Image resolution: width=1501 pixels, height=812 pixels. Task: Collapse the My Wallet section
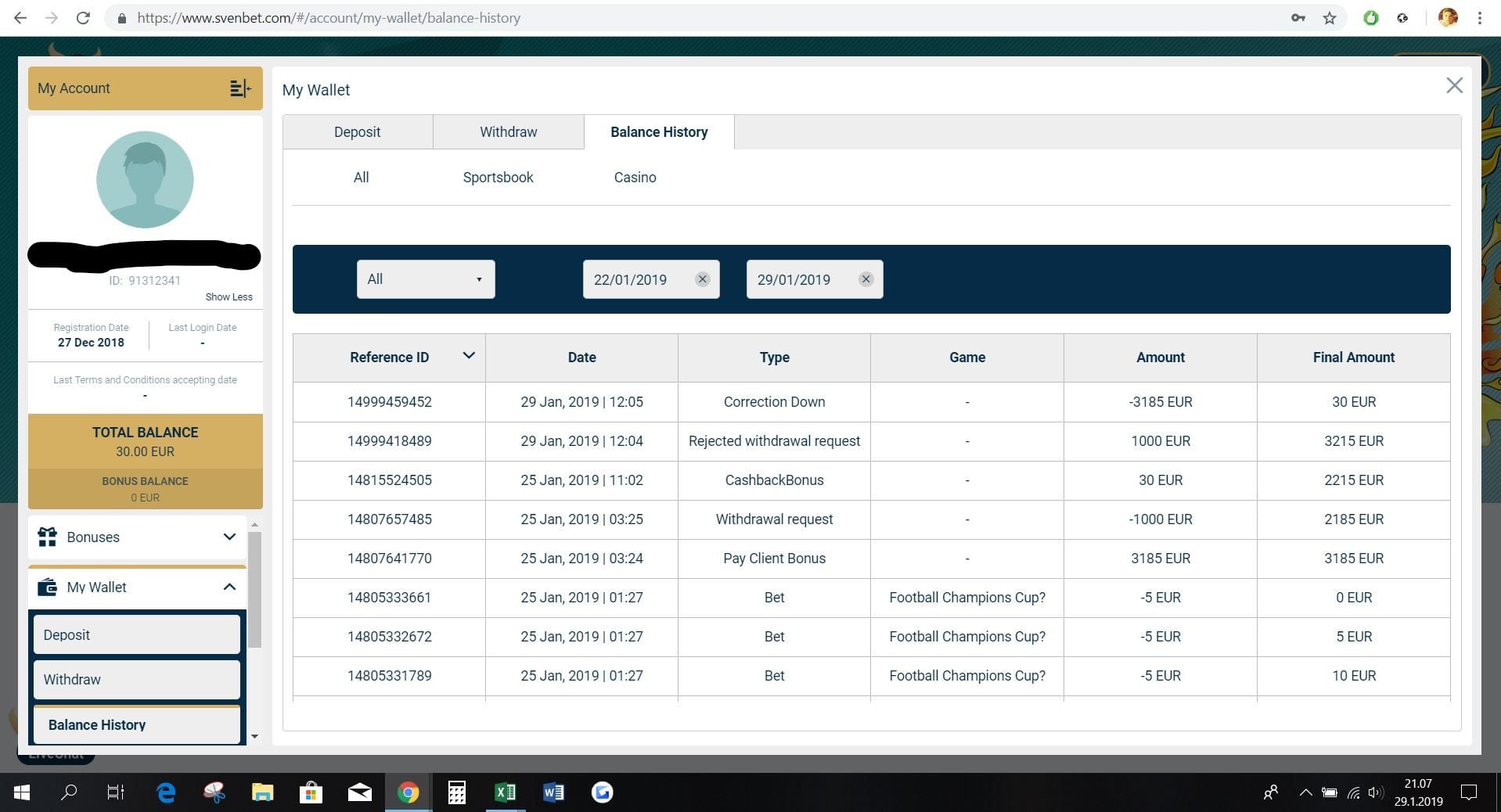coord(229,587)
